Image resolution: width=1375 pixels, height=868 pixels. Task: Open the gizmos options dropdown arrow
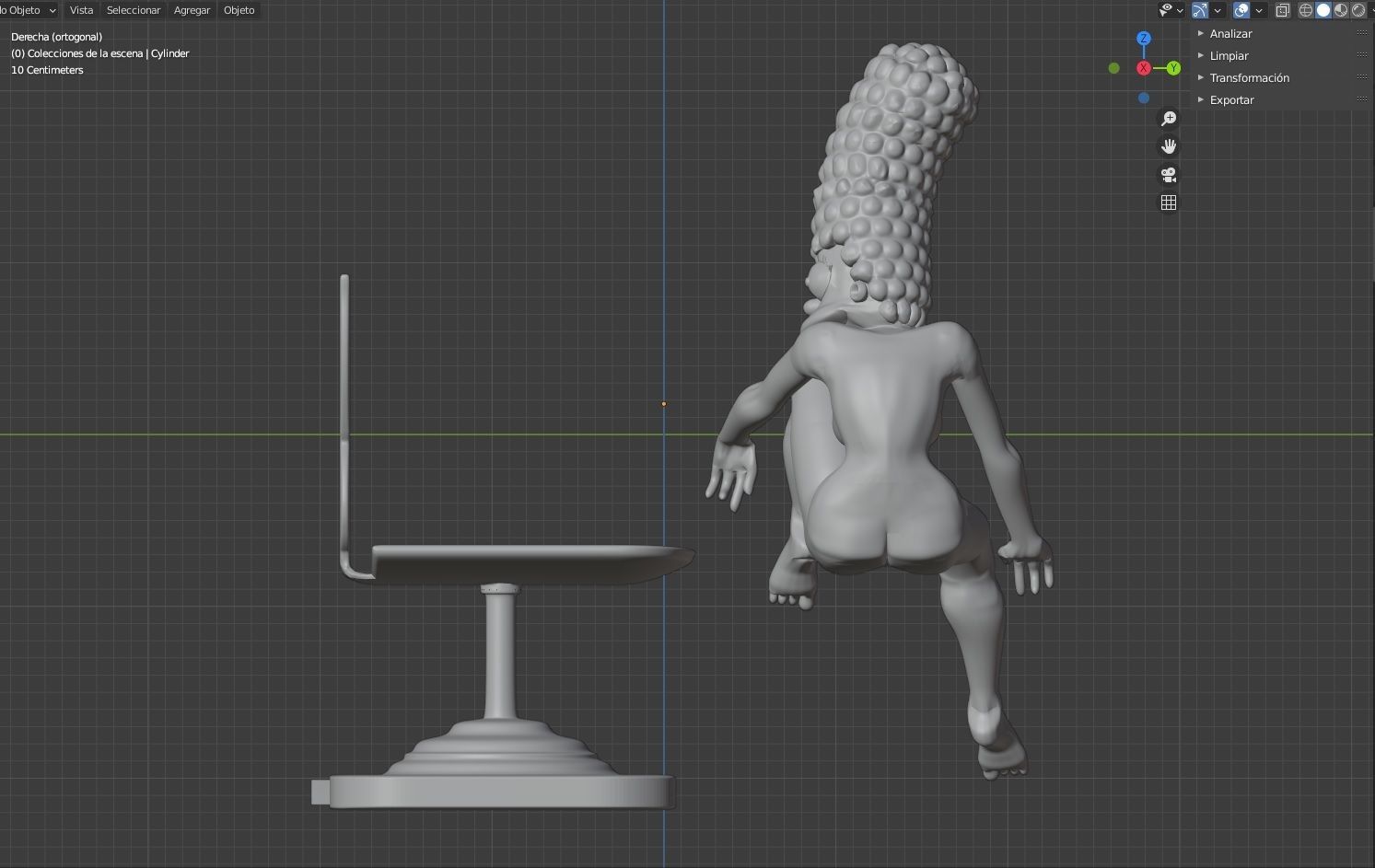coord(1218,10)
